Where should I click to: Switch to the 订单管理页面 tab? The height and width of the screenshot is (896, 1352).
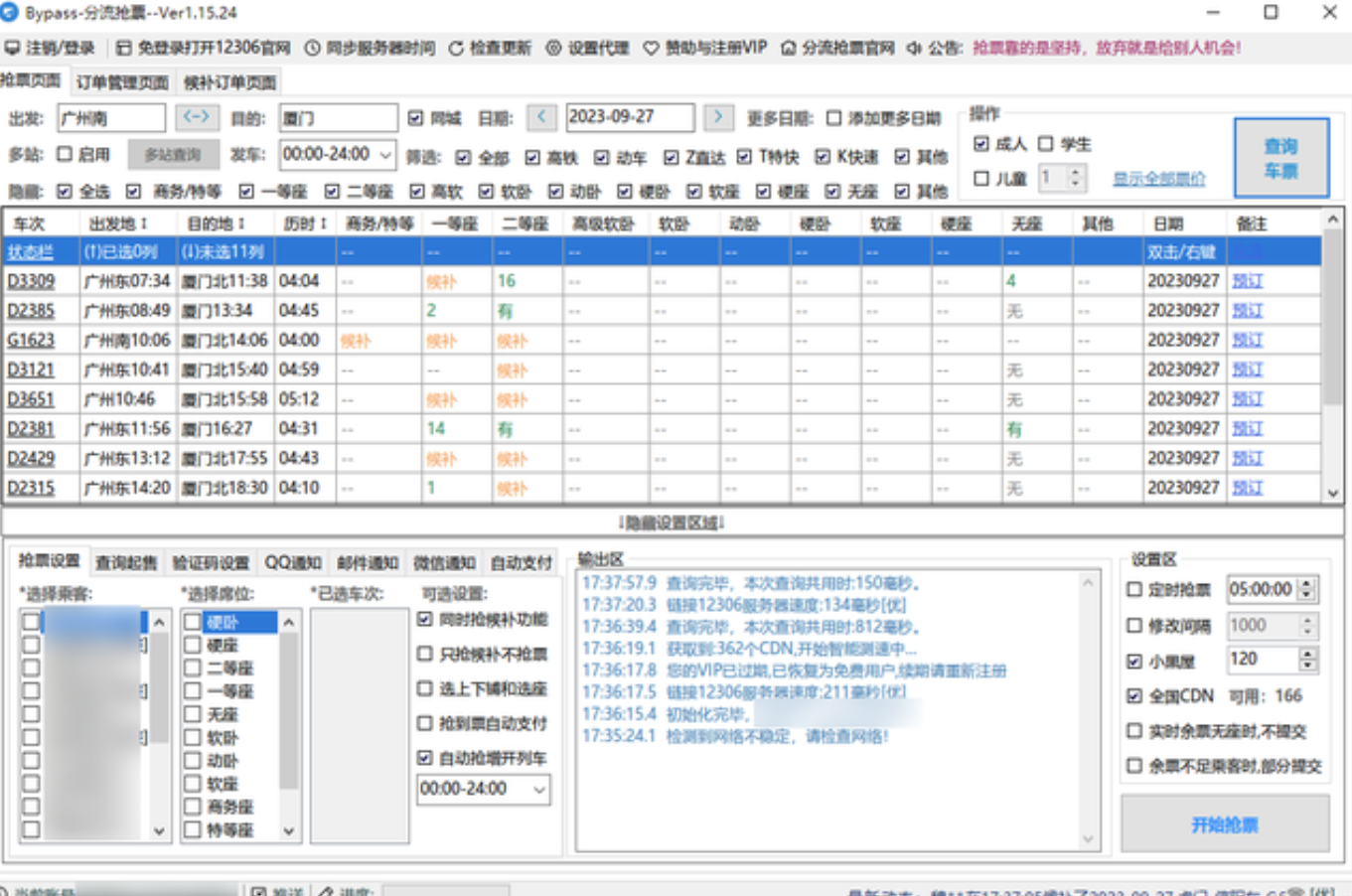122,82
